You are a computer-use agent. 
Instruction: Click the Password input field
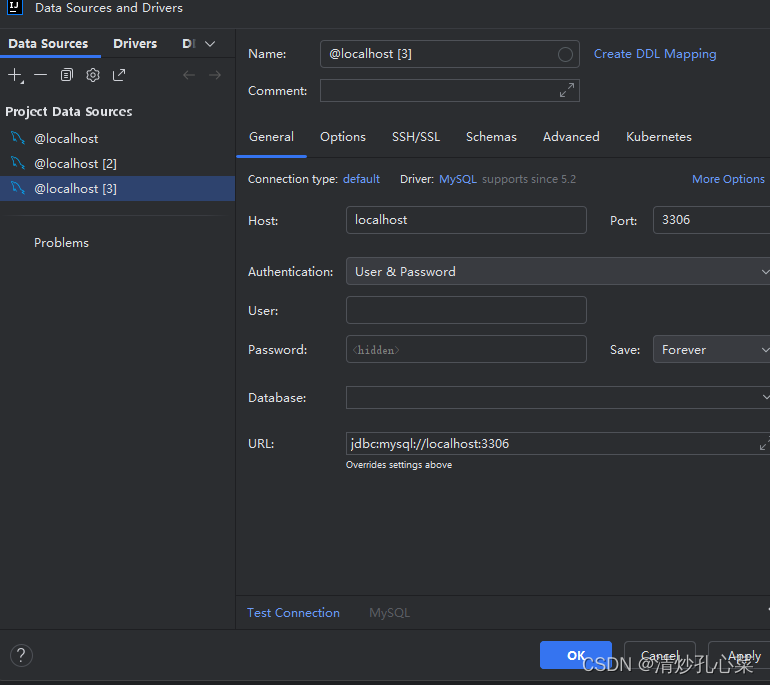466,349
